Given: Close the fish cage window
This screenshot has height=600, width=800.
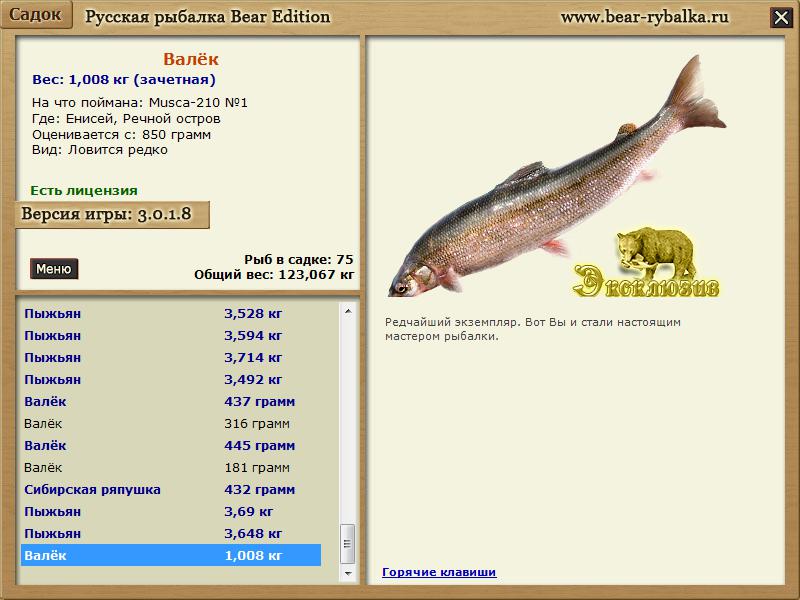Looking at the screenshot, I should [x=780, y=17].
